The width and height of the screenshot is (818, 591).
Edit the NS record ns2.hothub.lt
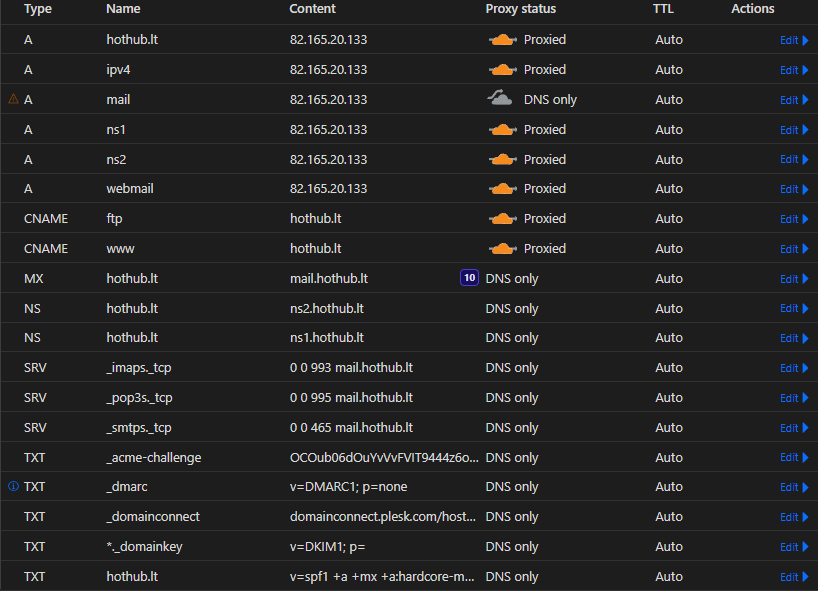(794, 308)
